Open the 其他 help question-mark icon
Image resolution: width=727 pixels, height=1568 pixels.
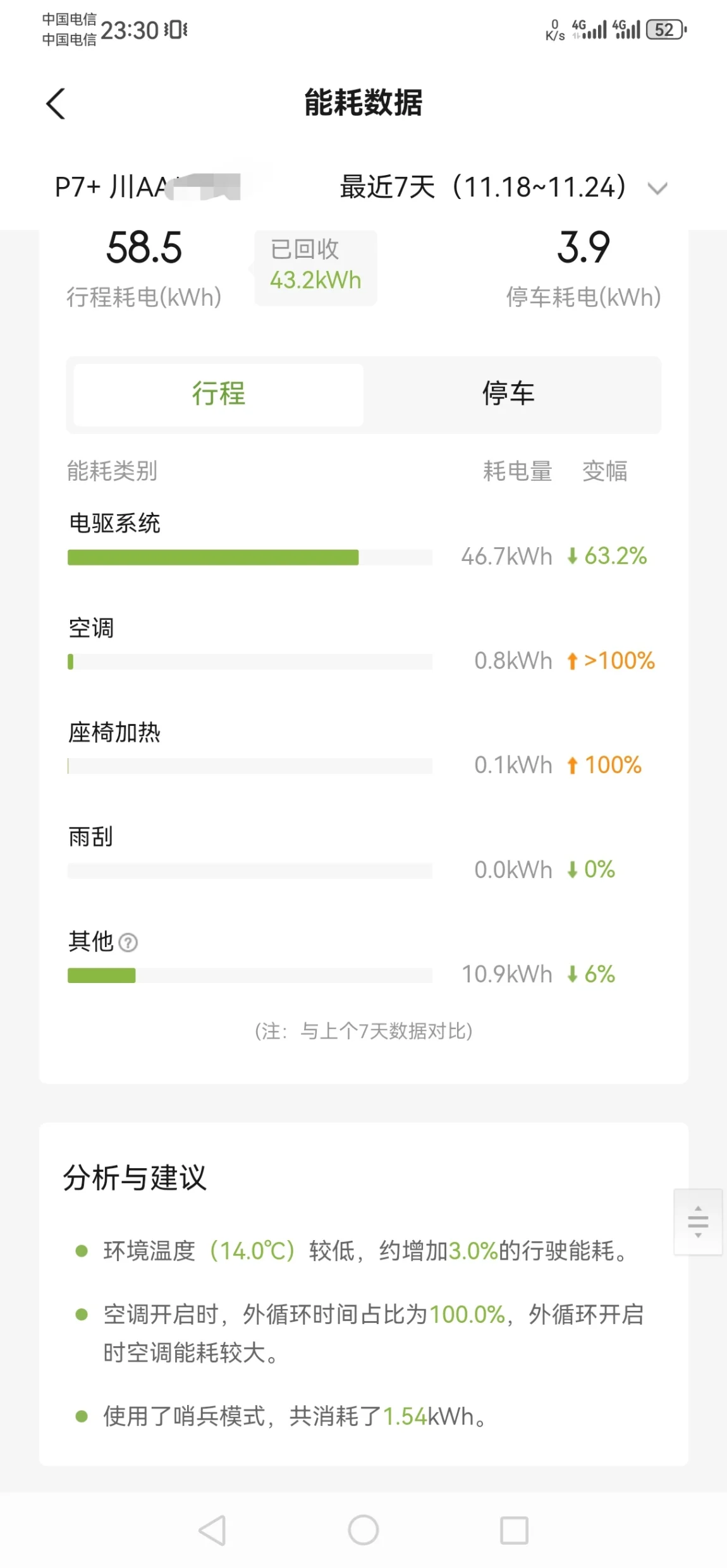point(128,943)
